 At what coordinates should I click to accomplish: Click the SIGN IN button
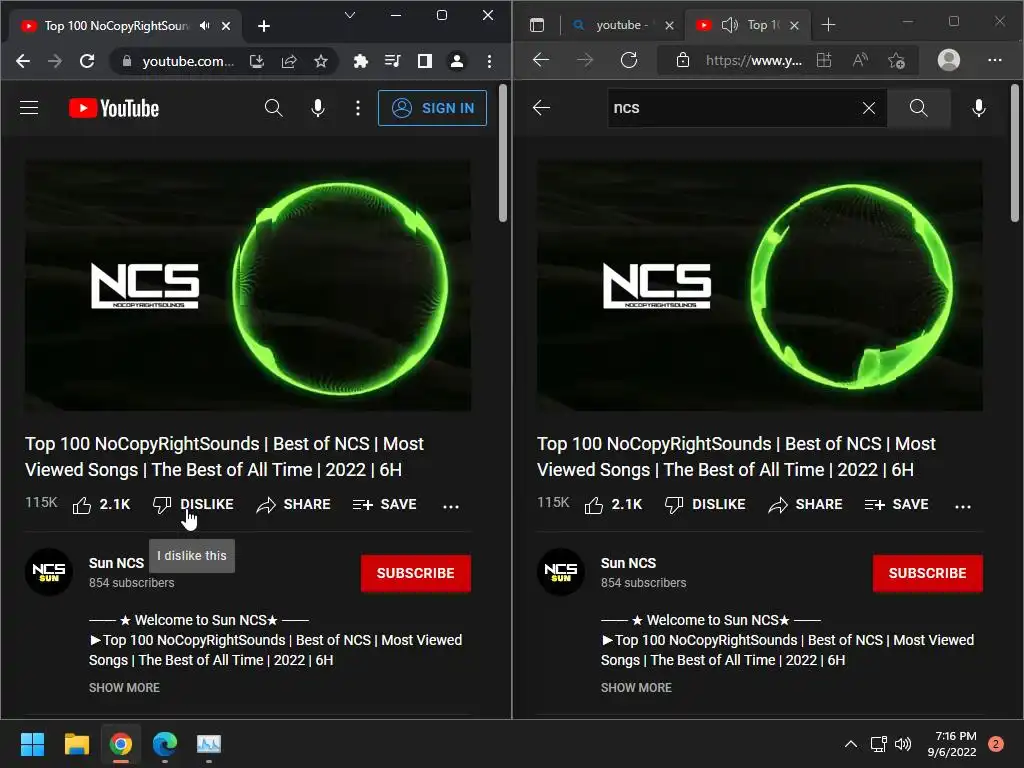point(432,108)
